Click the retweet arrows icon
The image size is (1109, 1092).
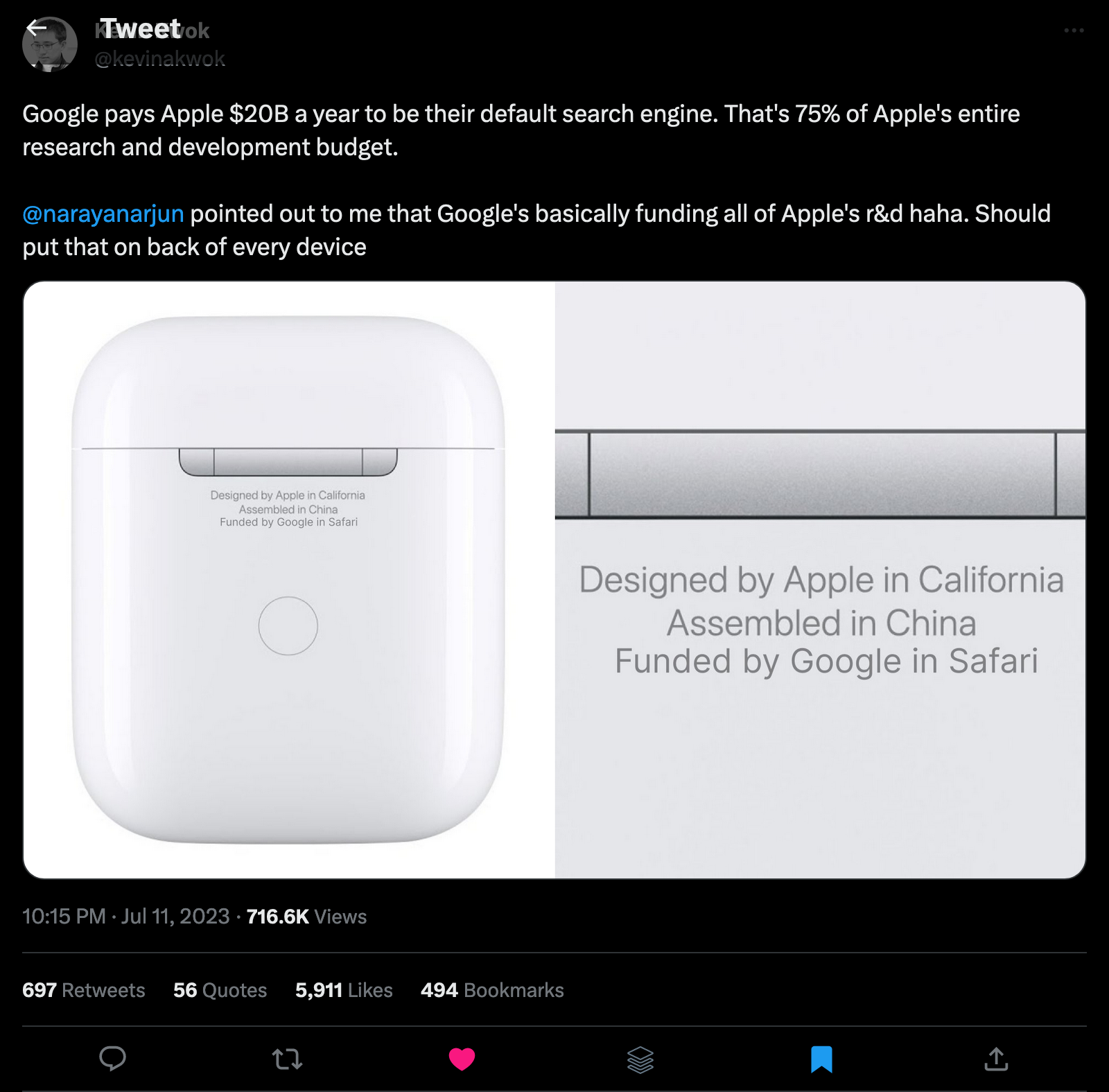point(287,1059)
